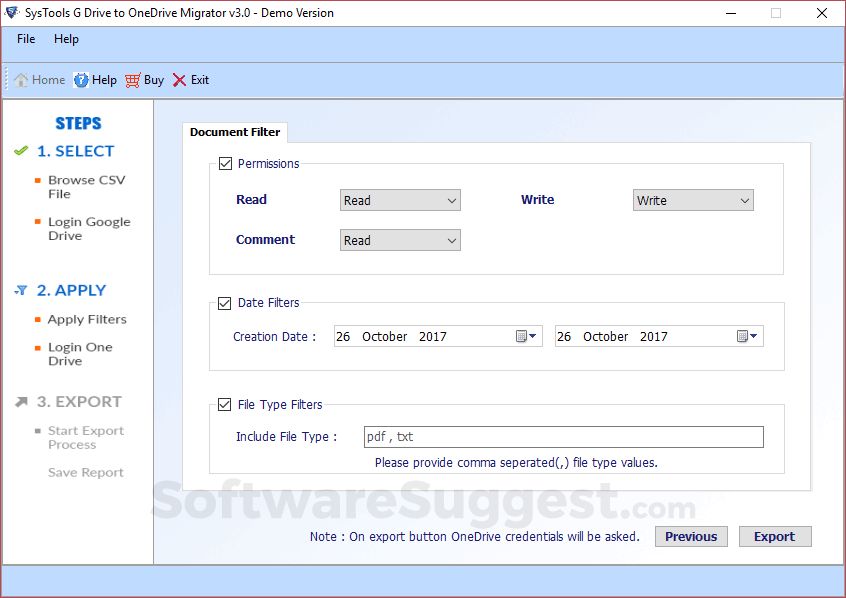Click the red Exit cross icon

click(x=179, y=80)
